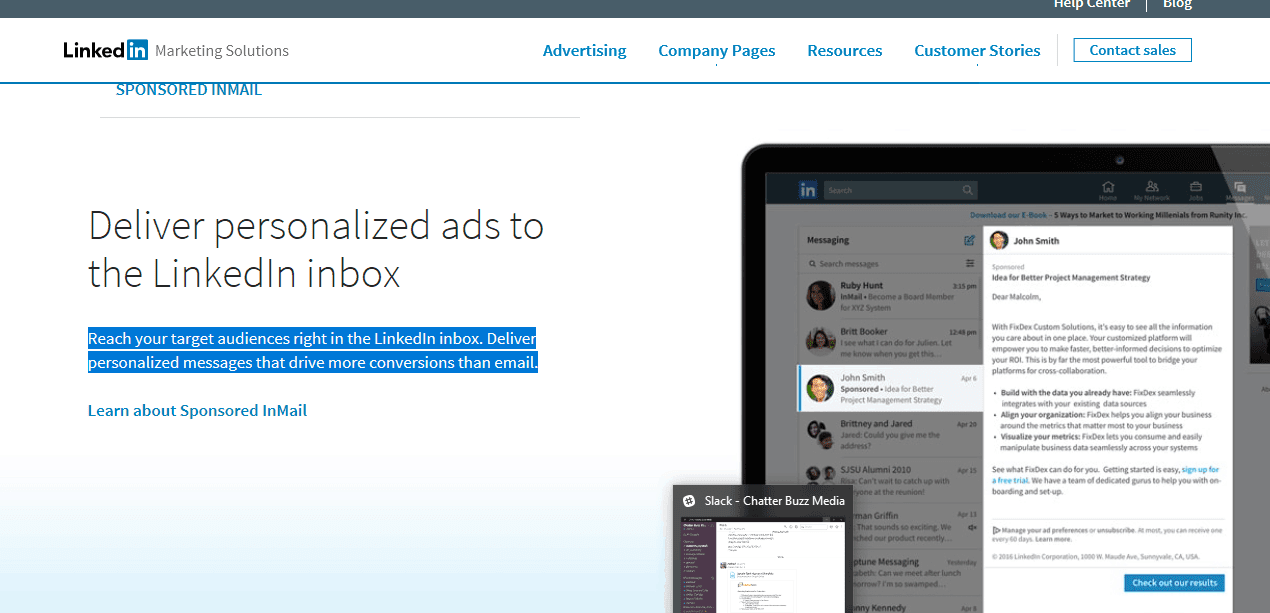The image size is (1270, 613).
Task: Click the 'Idea for Better Project Management Strategy' subject
Action: click(x=1071, y=278)
